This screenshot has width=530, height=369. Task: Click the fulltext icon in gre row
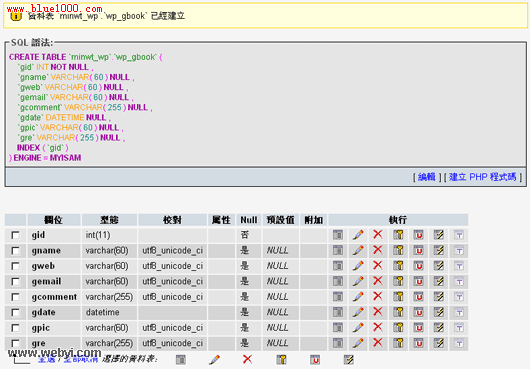pos(459,343)
